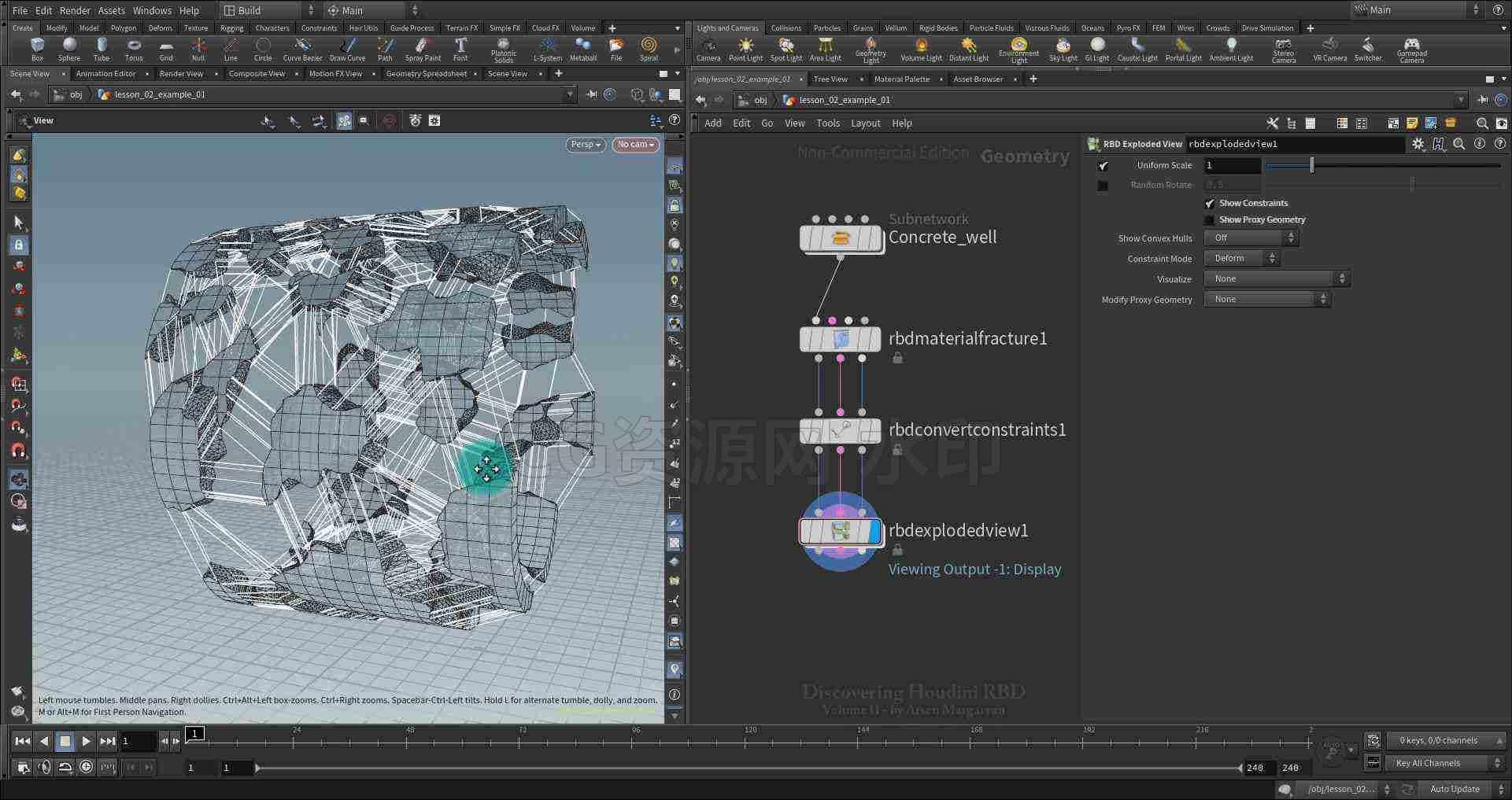Uncheck Show Constraints
This screenshot has width=1512, height=800.
coord(1210,204)
